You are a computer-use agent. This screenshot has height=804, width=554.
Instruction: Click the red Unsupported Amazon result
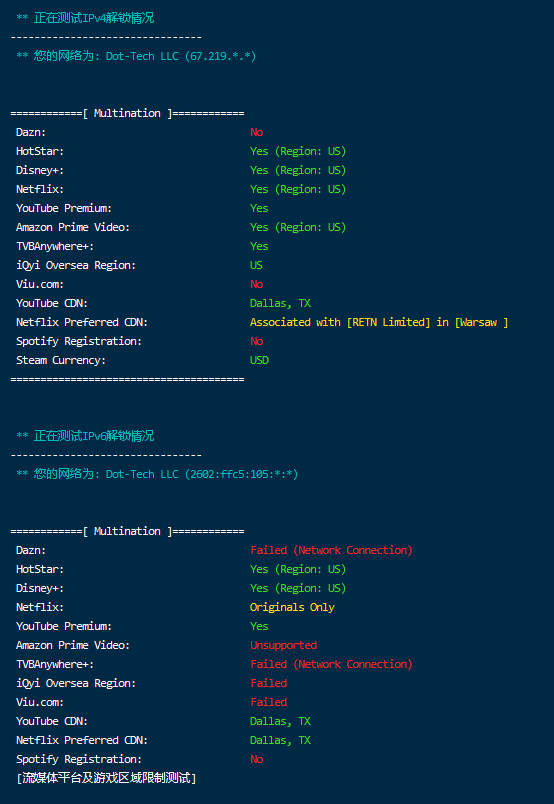click(x=284, y=645)
